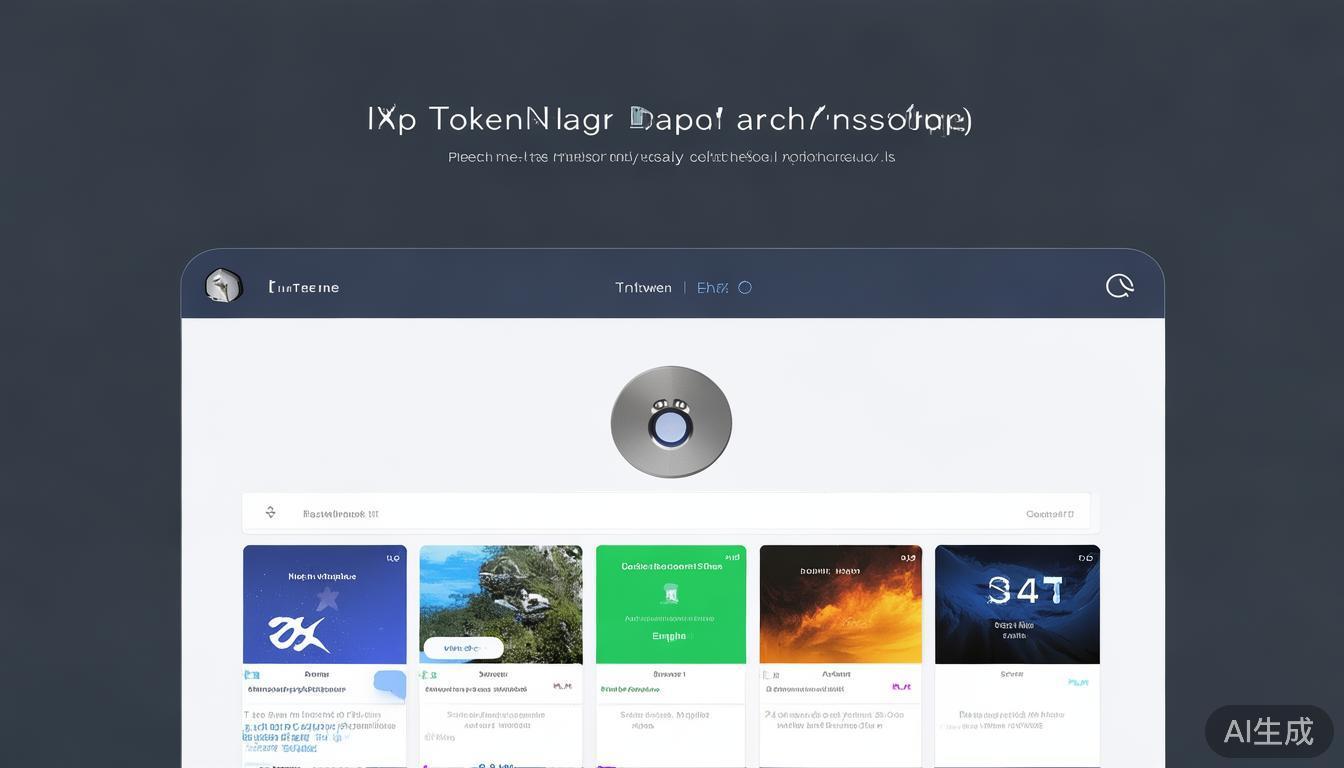Click the purple tag under the orange card
Image resolution: width=1344 pixels, height=768 pixels.
click(x=901, y=687)
